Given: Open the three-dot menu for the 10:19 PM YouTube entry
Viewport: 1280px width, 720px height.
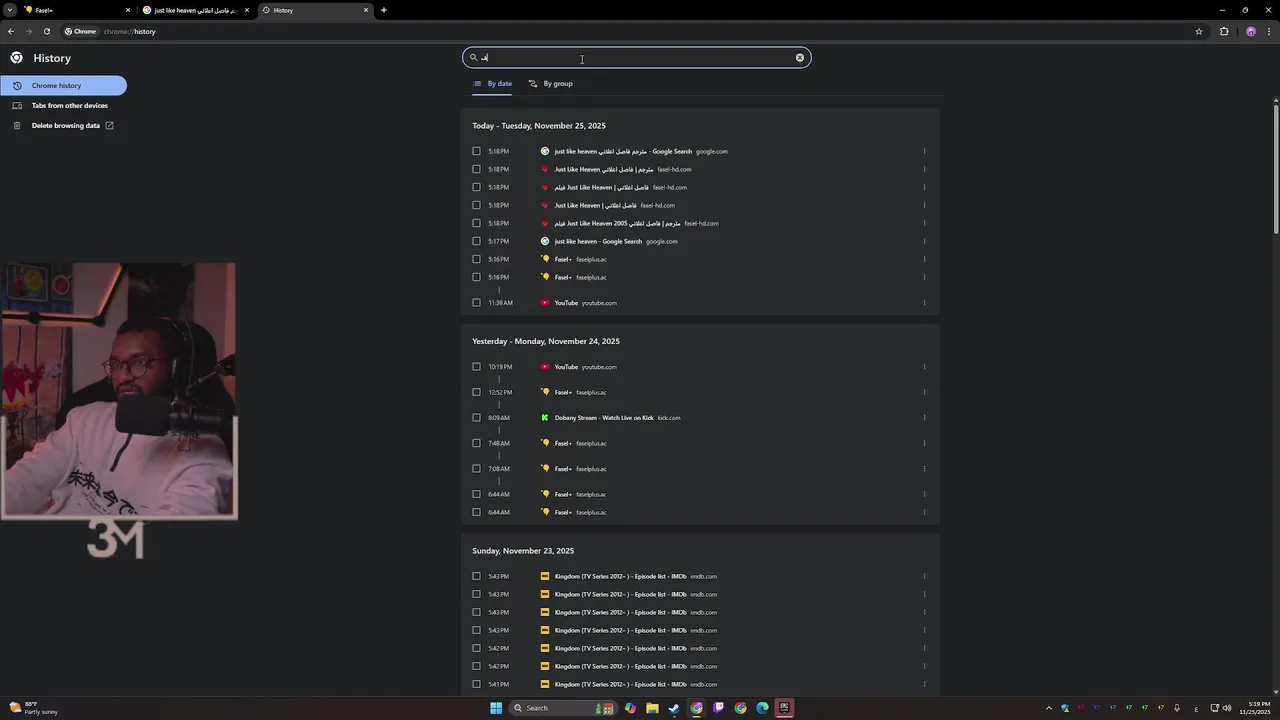Looking at the screenshot, I should (924, 367).
